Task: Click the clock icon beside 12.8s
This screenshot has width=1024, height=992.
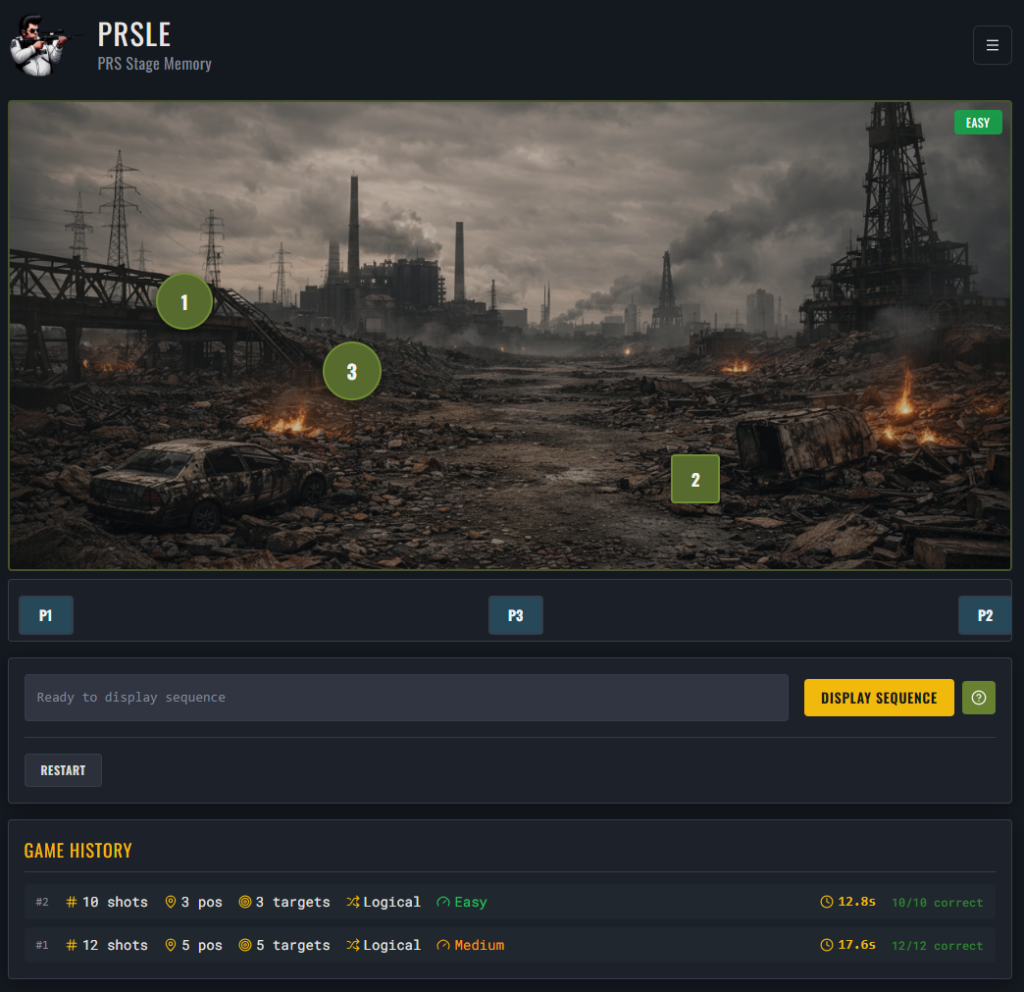Action: (x=826, y=902)
